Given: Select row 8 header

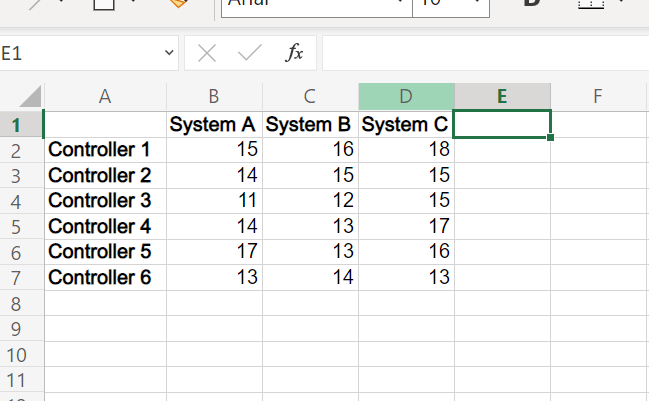Looking at the screenshot, I should tap(22, 303).
